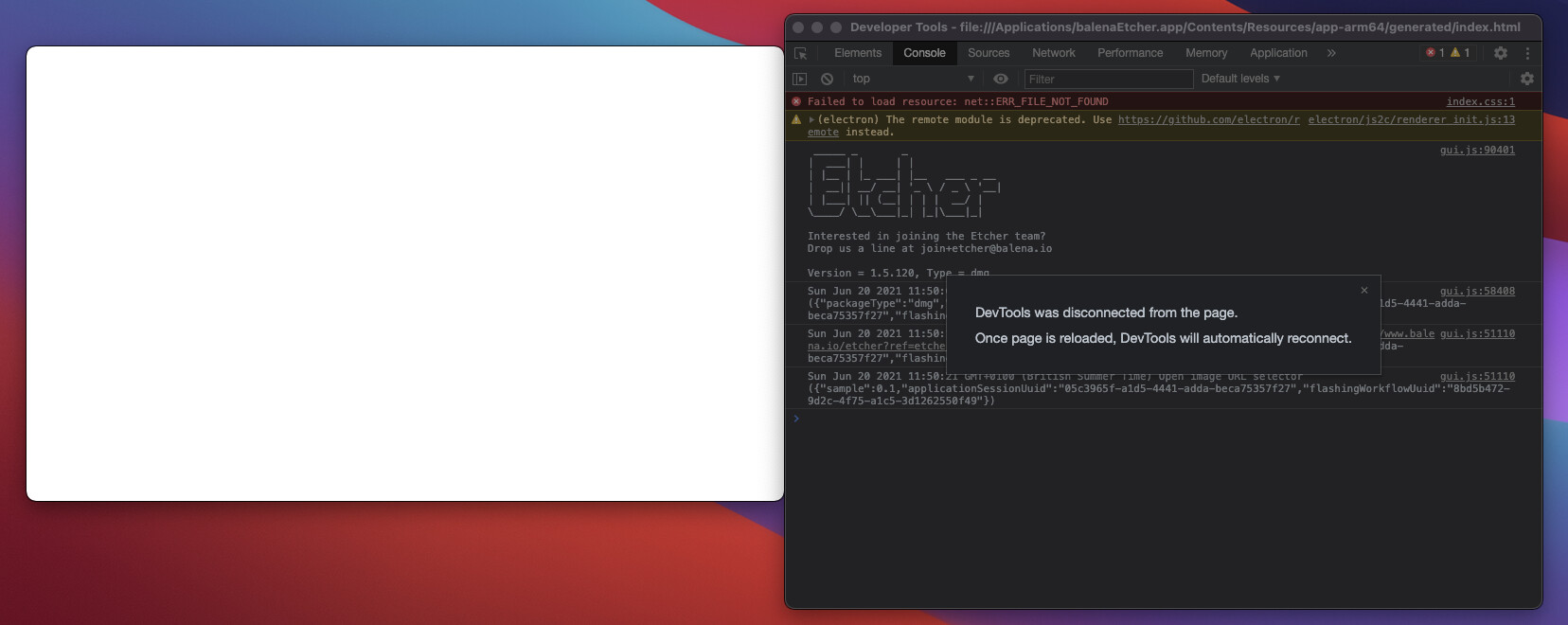This screenshot has height=625, width=1568.
Task: Open console settings gear icon
Action: (1527, 79)
